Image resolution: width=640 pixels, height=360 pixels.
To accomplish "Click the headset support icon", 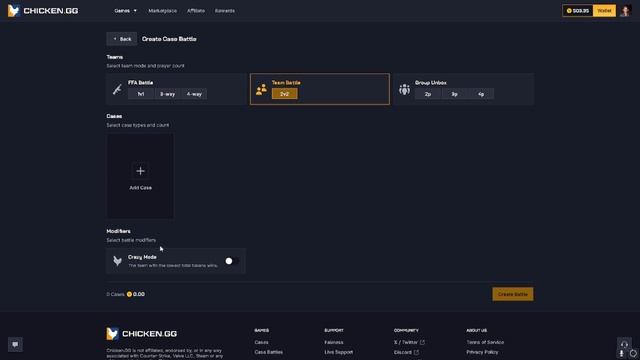I will [x=624, y=344].
